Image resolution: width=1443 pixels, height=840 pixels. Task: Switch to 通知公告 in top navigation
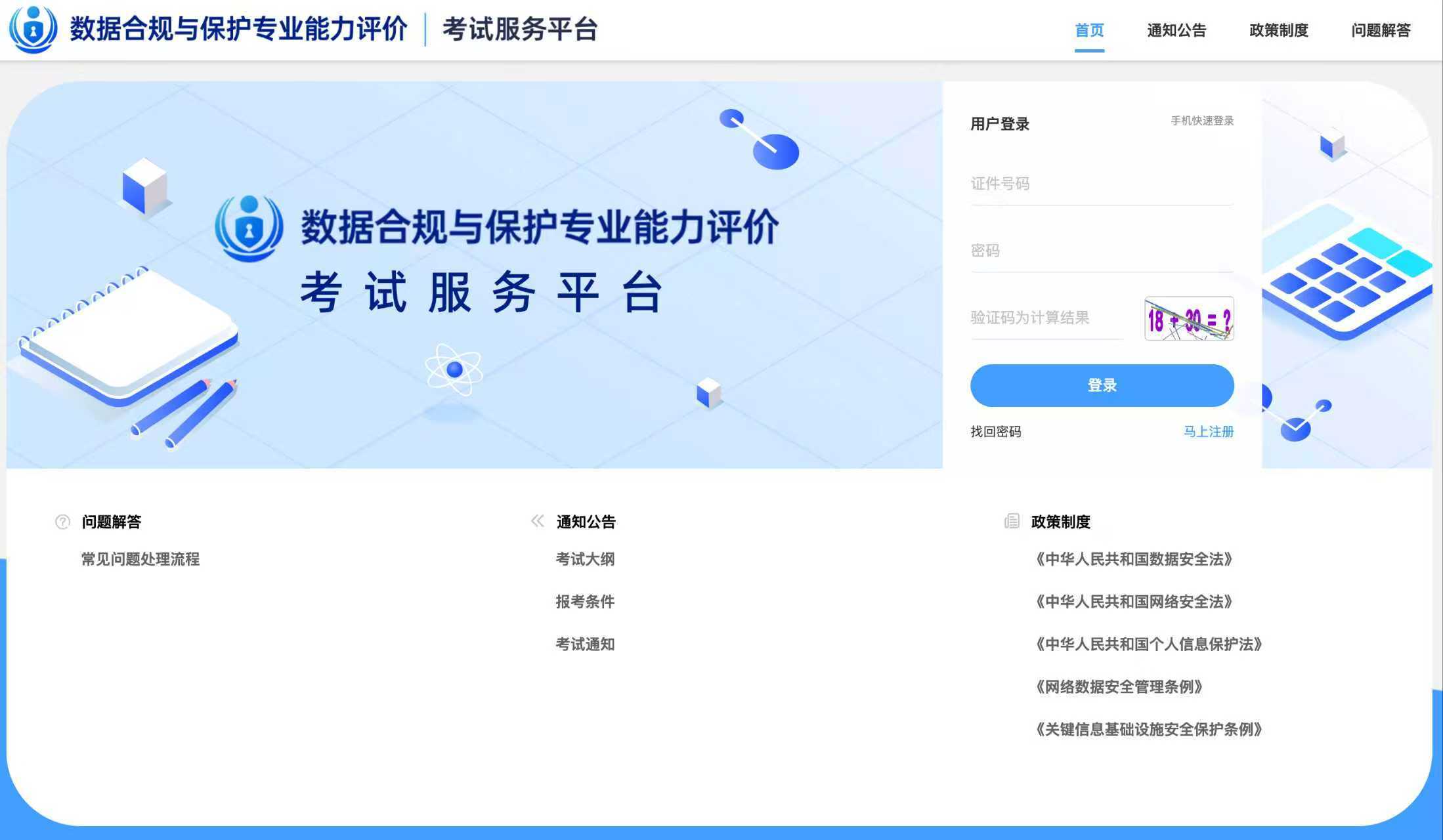[x=1176, y=30]
